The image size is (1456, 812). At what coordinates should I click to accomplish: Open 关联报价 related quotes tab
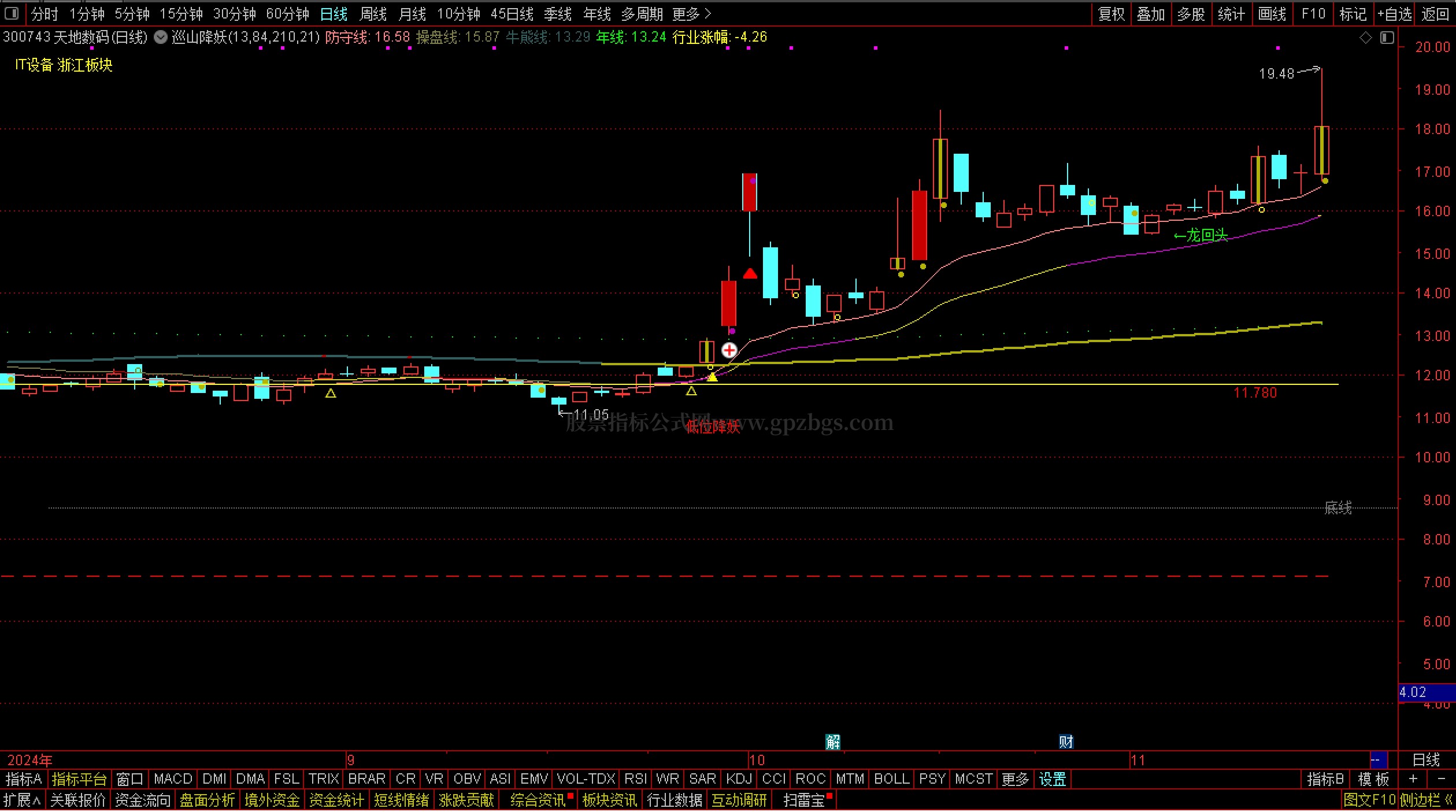78,800
